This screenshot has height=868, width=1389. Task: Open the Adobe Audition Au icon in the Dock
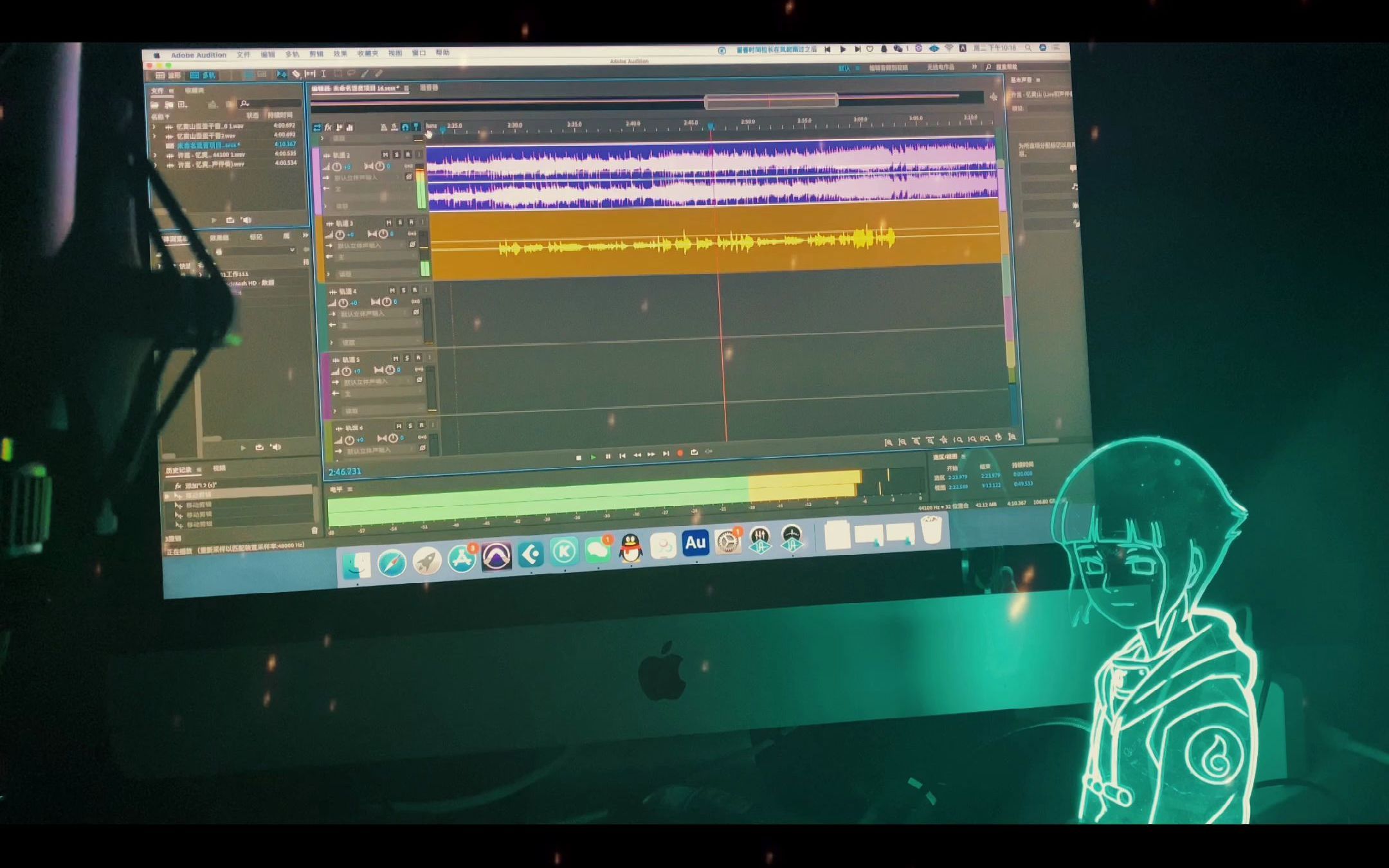(x=695, y=543)
